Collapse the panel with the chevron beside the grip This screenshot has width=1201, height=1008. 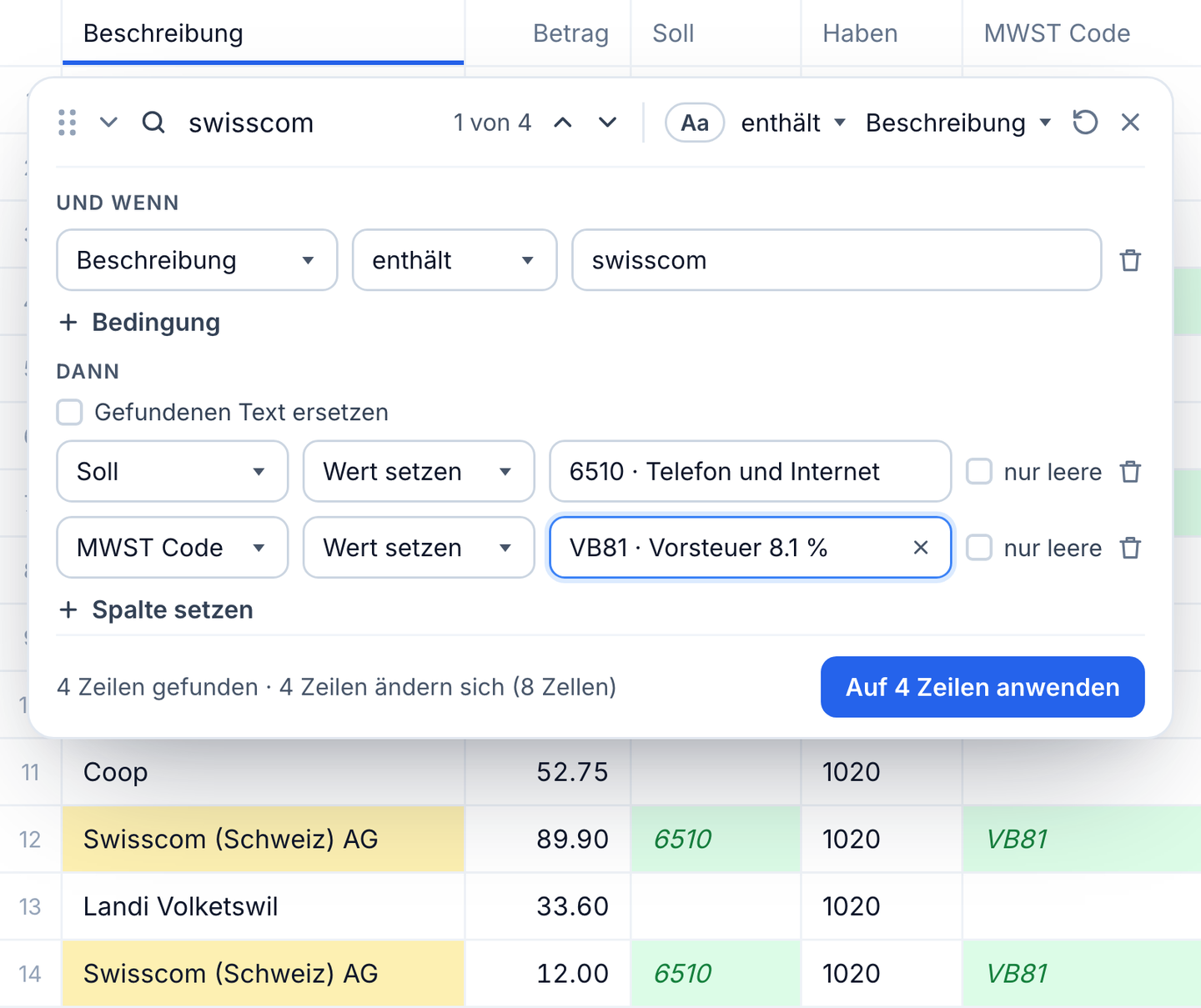(x=108, y=123)
